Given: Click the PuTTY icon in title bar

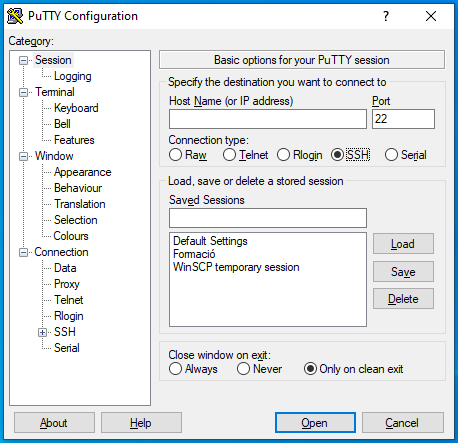Looking at the screenshot, I should tap(15, 16).
